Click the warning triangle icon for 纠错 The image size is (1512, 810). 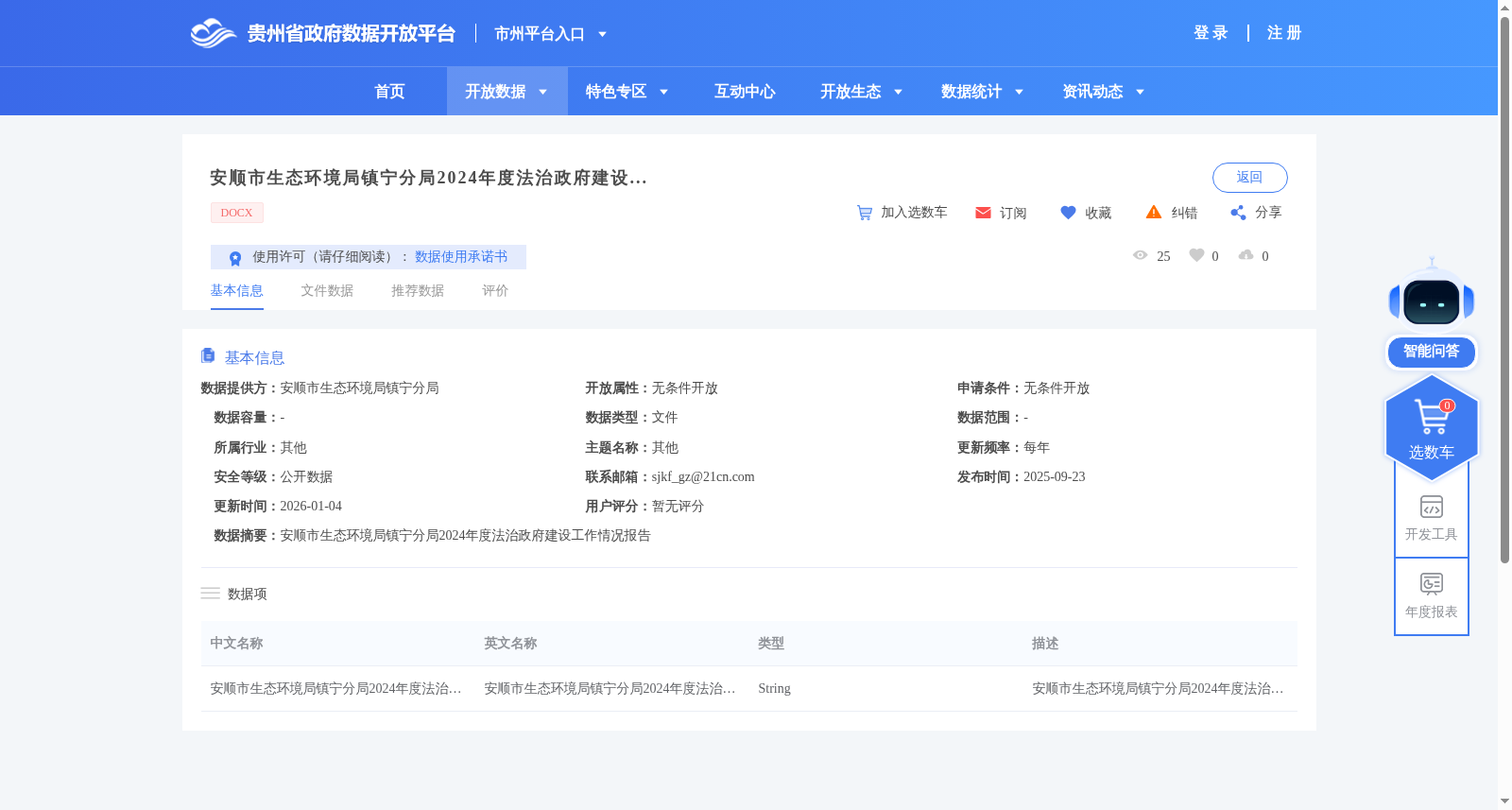[x=1154, y=212]
